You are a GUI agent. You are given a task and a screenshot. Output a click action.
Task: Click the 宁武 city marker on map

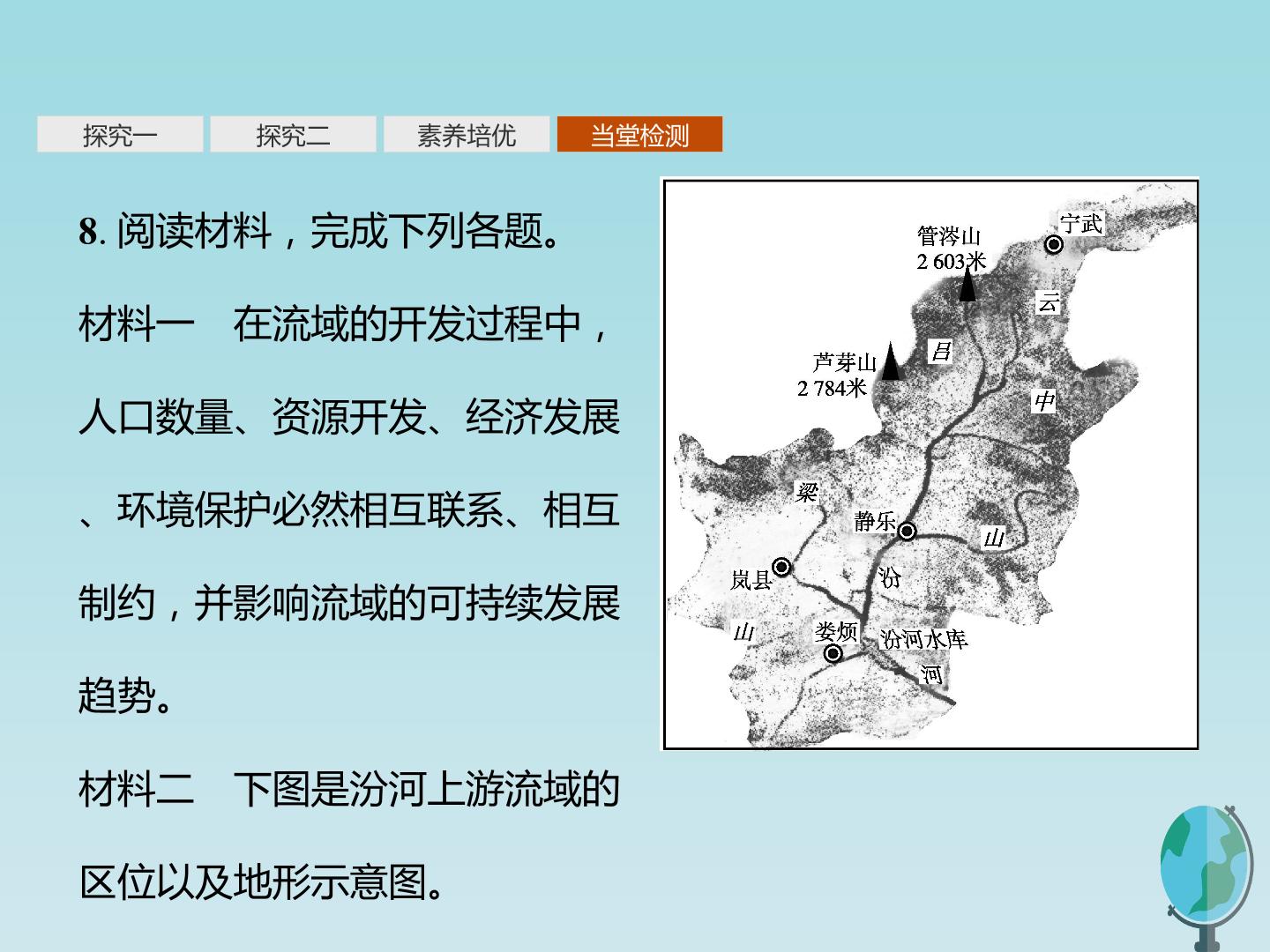pyautogui.click(x=1053, y=245)
